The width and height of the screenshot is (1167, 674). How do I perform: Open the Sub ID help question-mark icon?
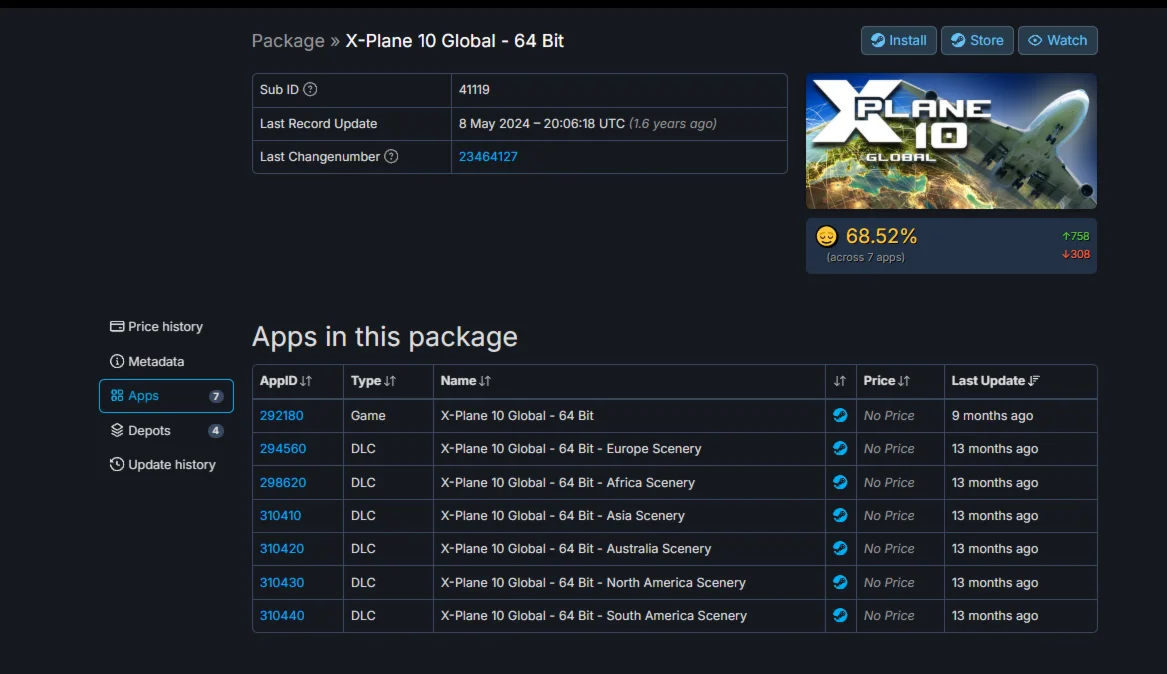[x=310, y=89]
